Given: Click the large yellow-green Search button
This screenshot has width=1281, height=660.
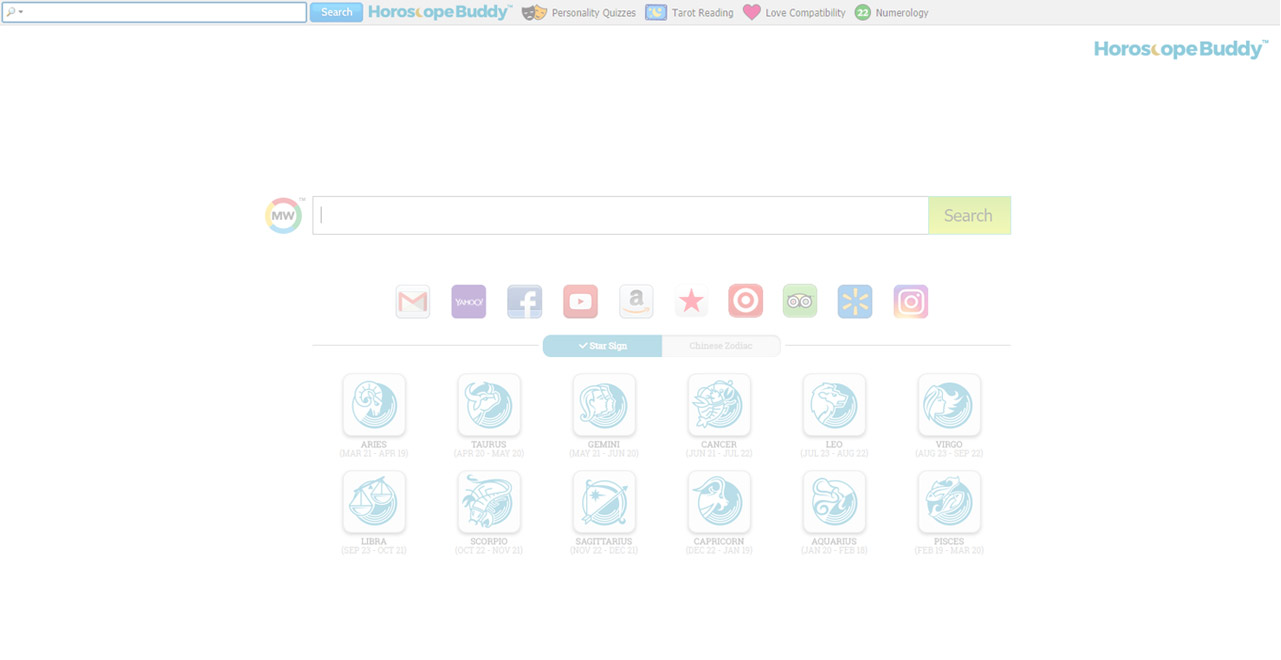Looking at the screenshot, I should pos(969,215).
